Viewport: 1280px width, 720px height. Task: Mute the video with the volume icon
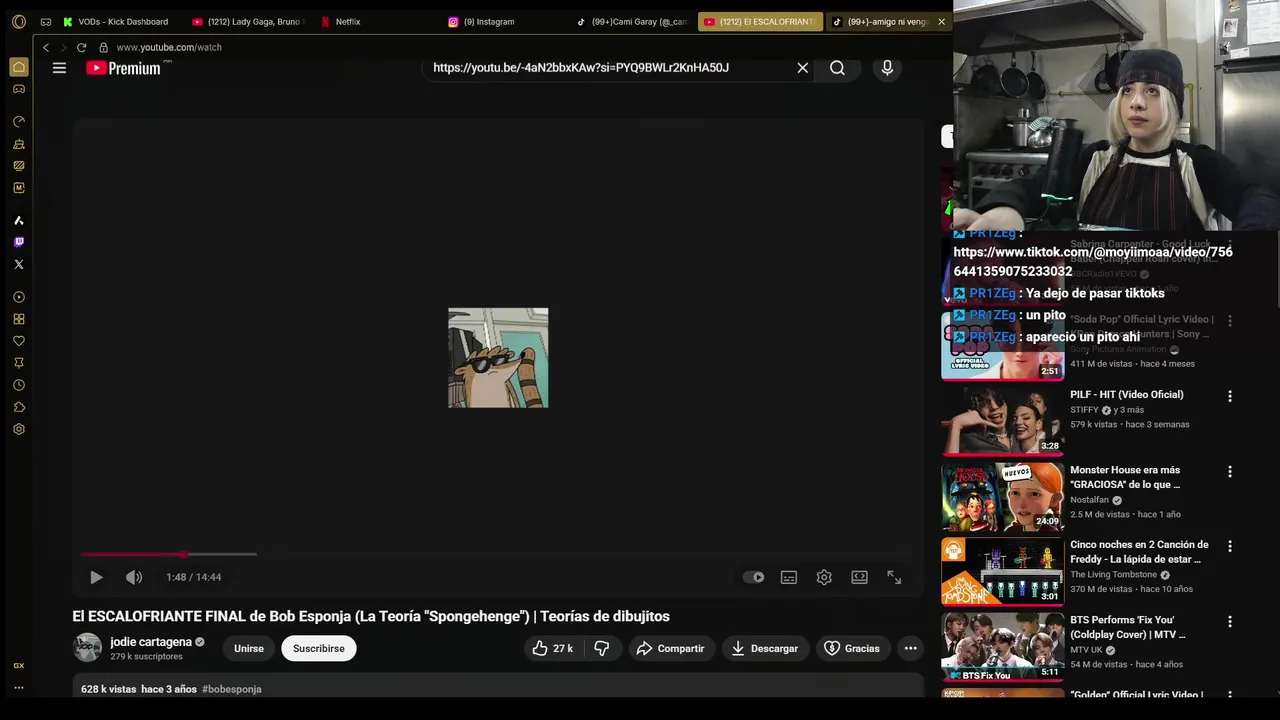134,577
